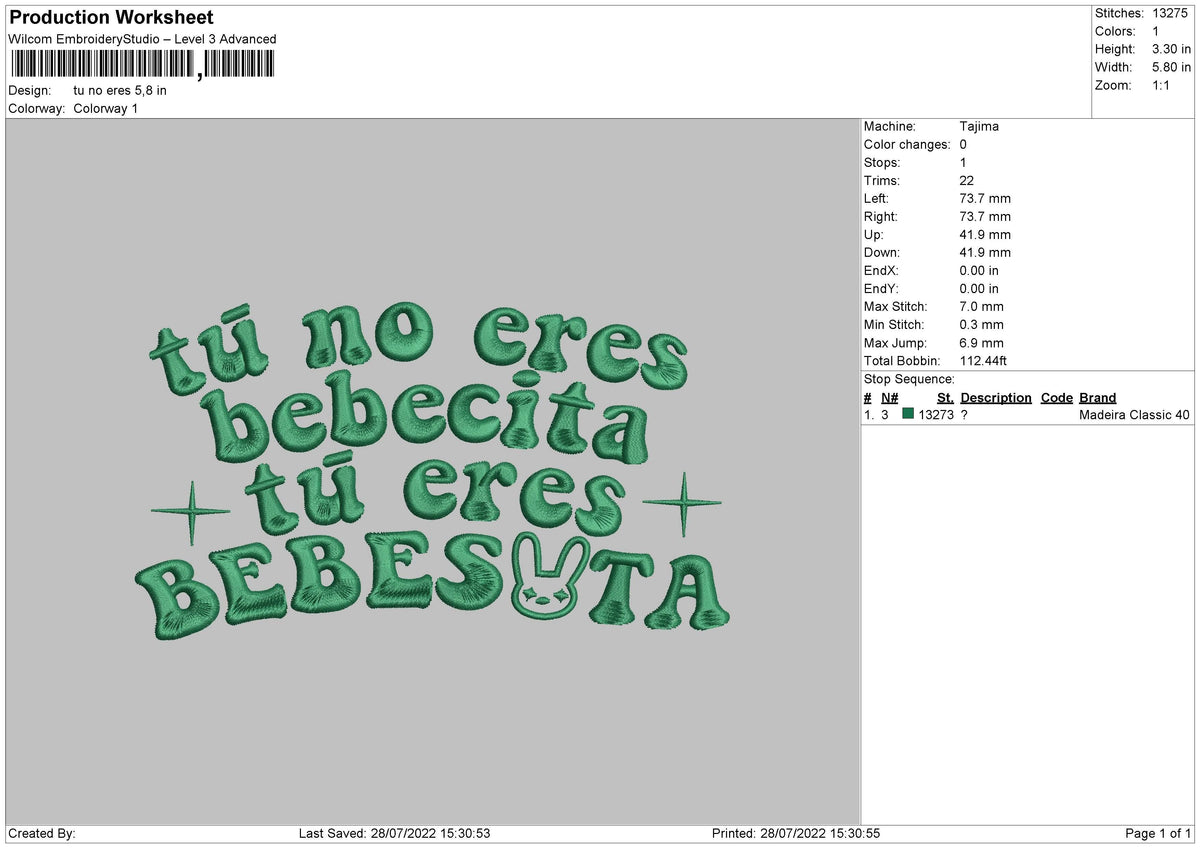1200x848 pixels.
Task: Click the 'Right:' label
Action: tap(881, 216)
